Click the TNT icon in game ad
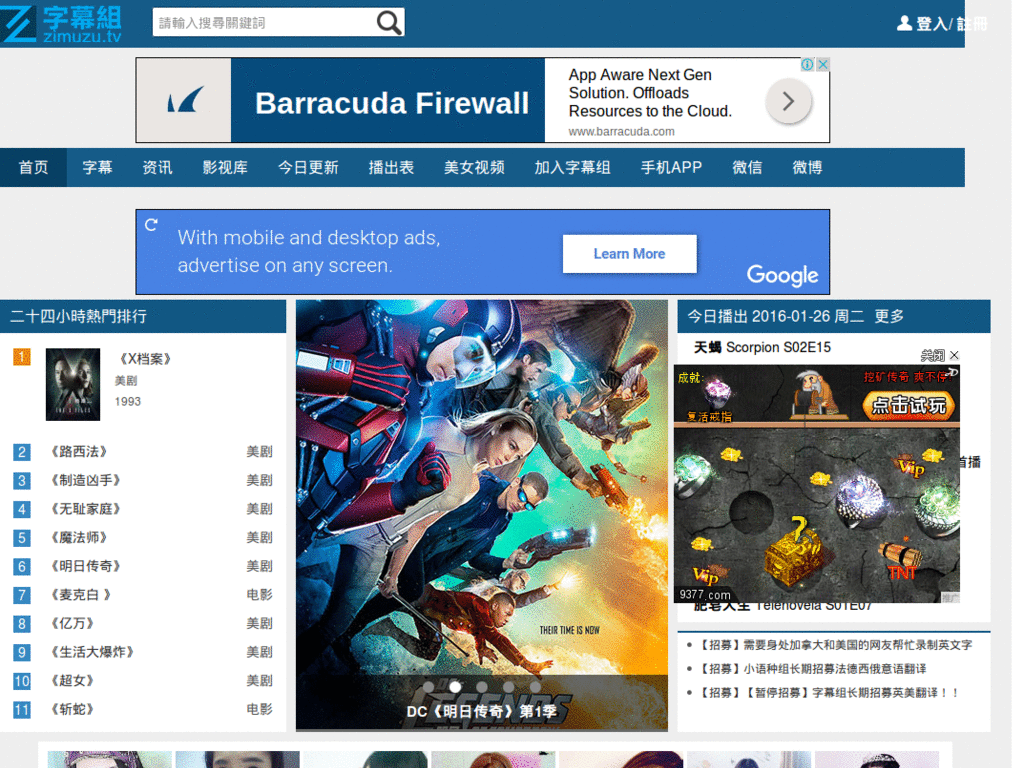 pos(902,560)
